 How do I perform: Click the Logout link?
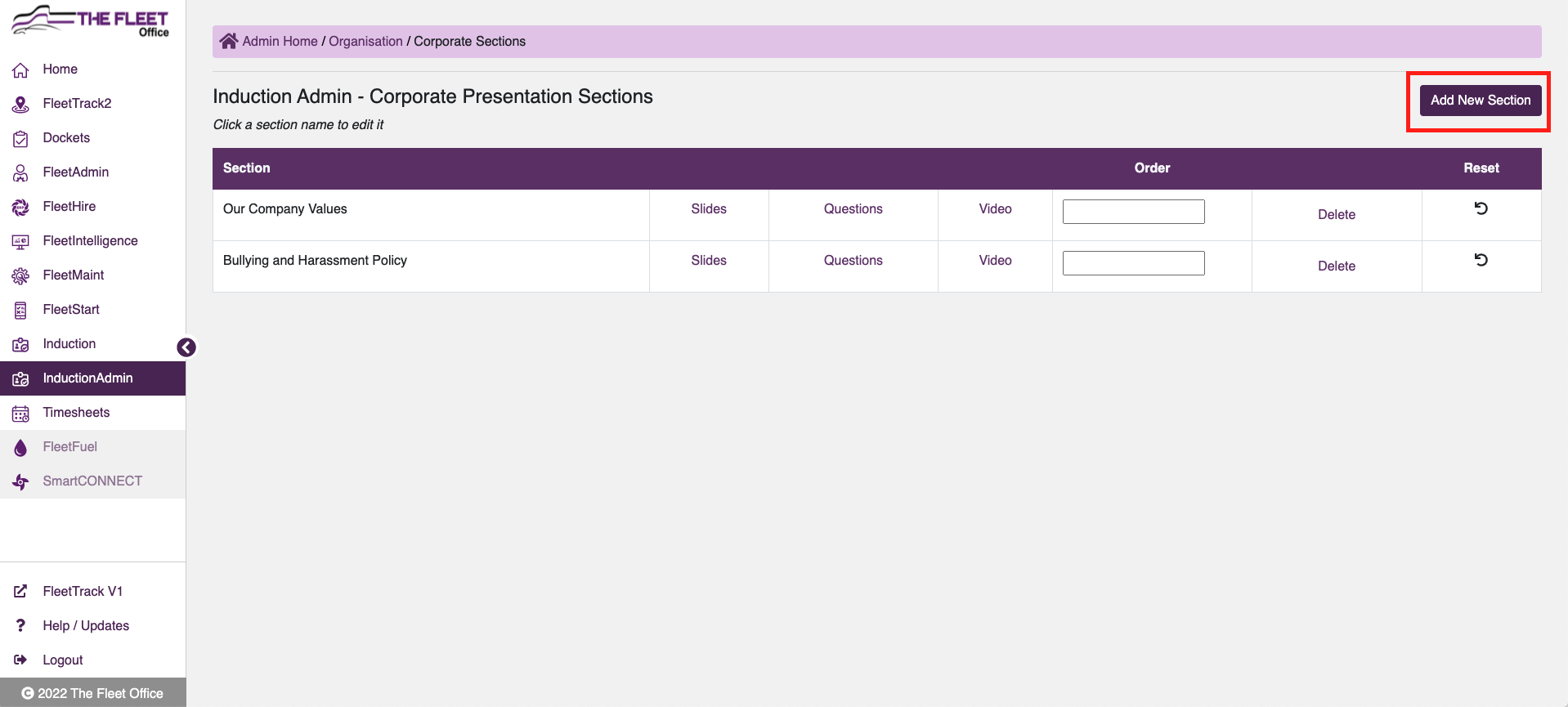click(63, 660)
